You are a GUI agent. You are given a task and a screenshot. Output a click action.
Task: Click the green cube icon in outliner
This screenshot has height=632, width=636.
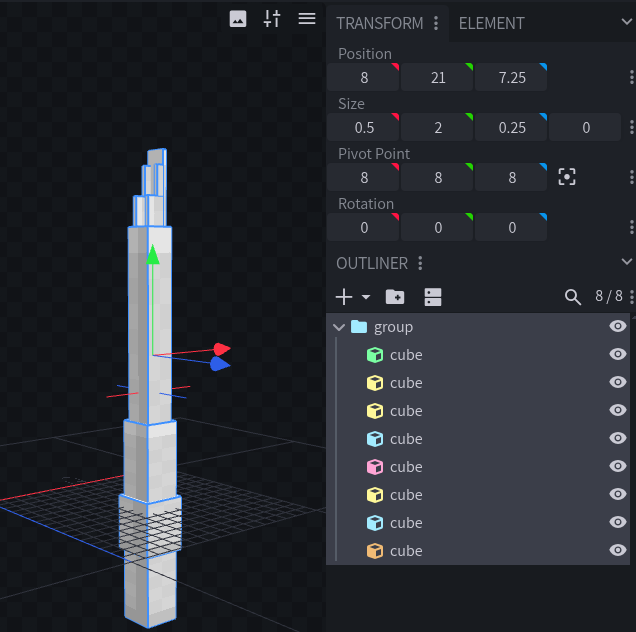[x=375, y=355]
